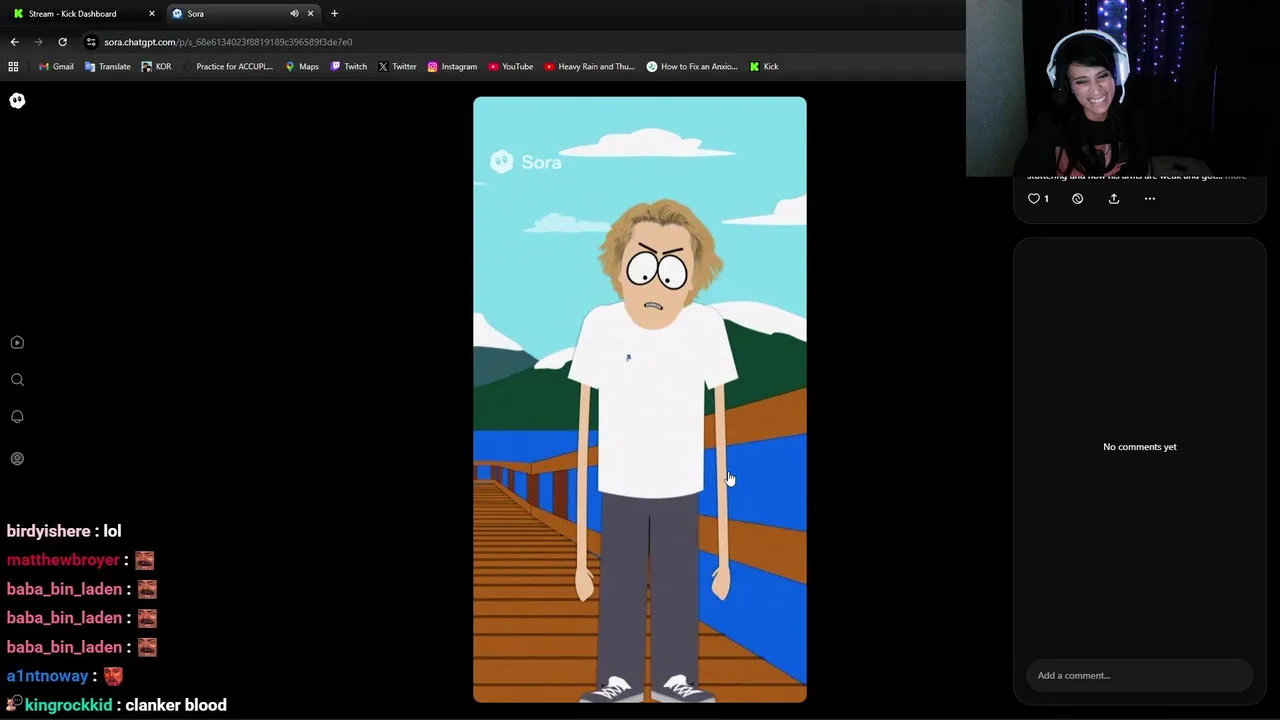Share the Sora post via the share icon
This screenshot has height=720, width=1280.
(1113, 199)
